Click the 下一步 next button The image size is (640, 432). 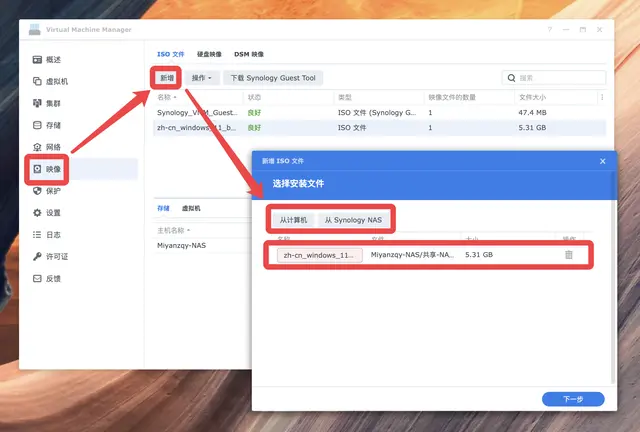pos(573,399)
